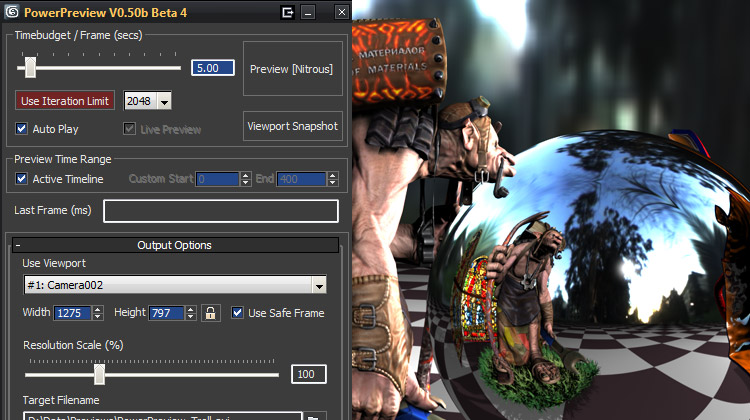Click the Timebudget slider handle
Screen dimensions: 750x420
click(30, 67)
